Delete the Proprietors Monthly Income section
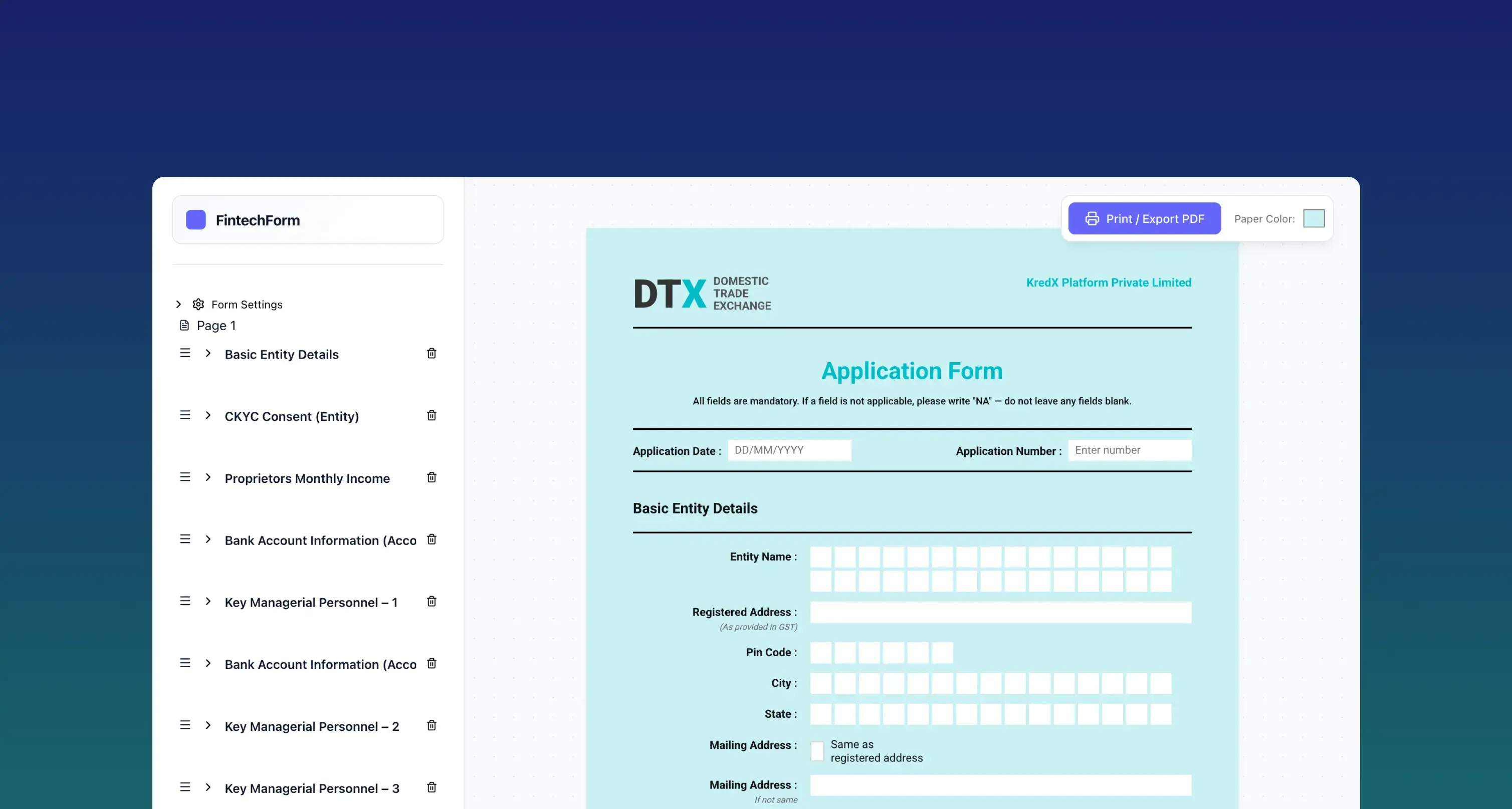Image resolution: width=1512 pixels, height=809 pixels. pos(431,477)
